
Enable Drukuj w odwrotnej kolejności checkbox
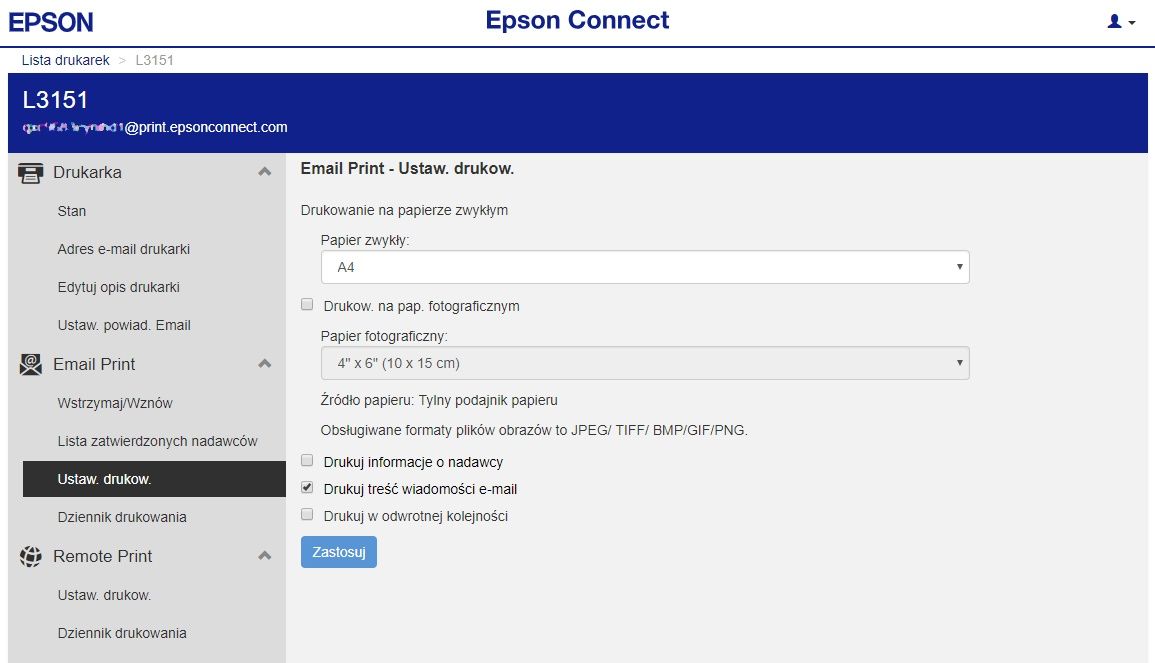pos(307,514)
